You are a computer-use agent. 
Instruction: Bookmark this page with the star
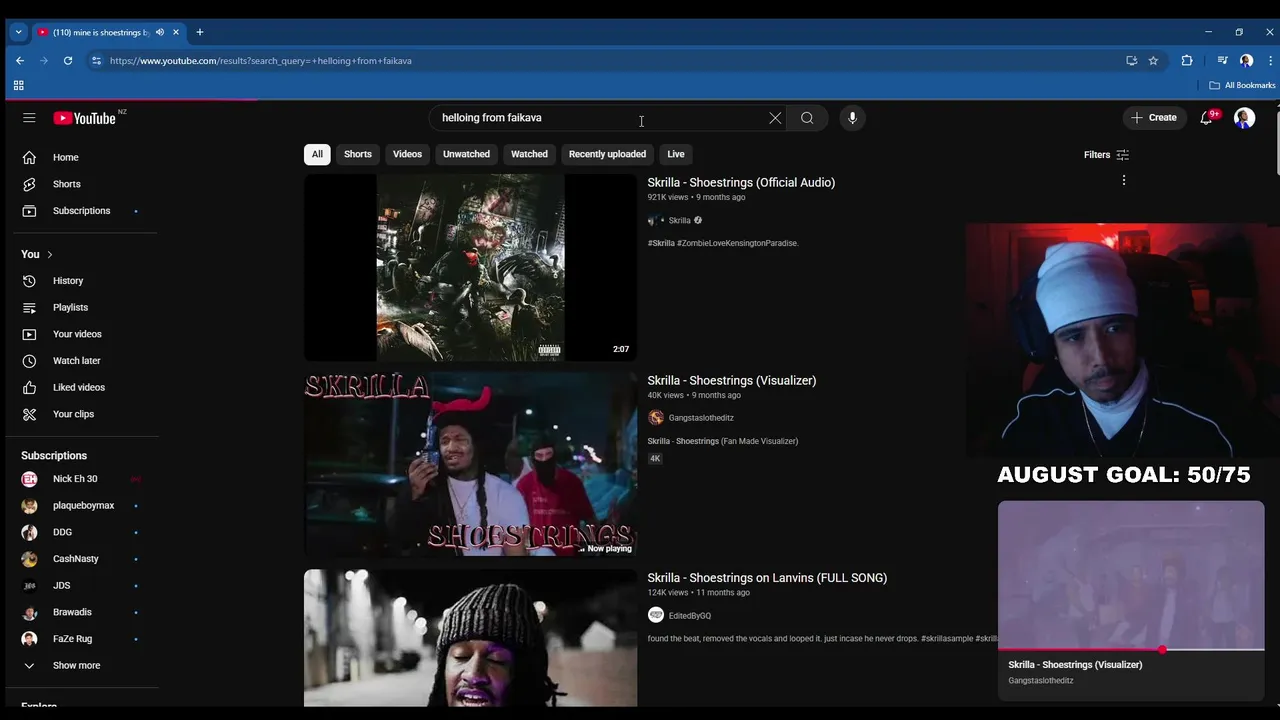click(x=1153, y=60)
